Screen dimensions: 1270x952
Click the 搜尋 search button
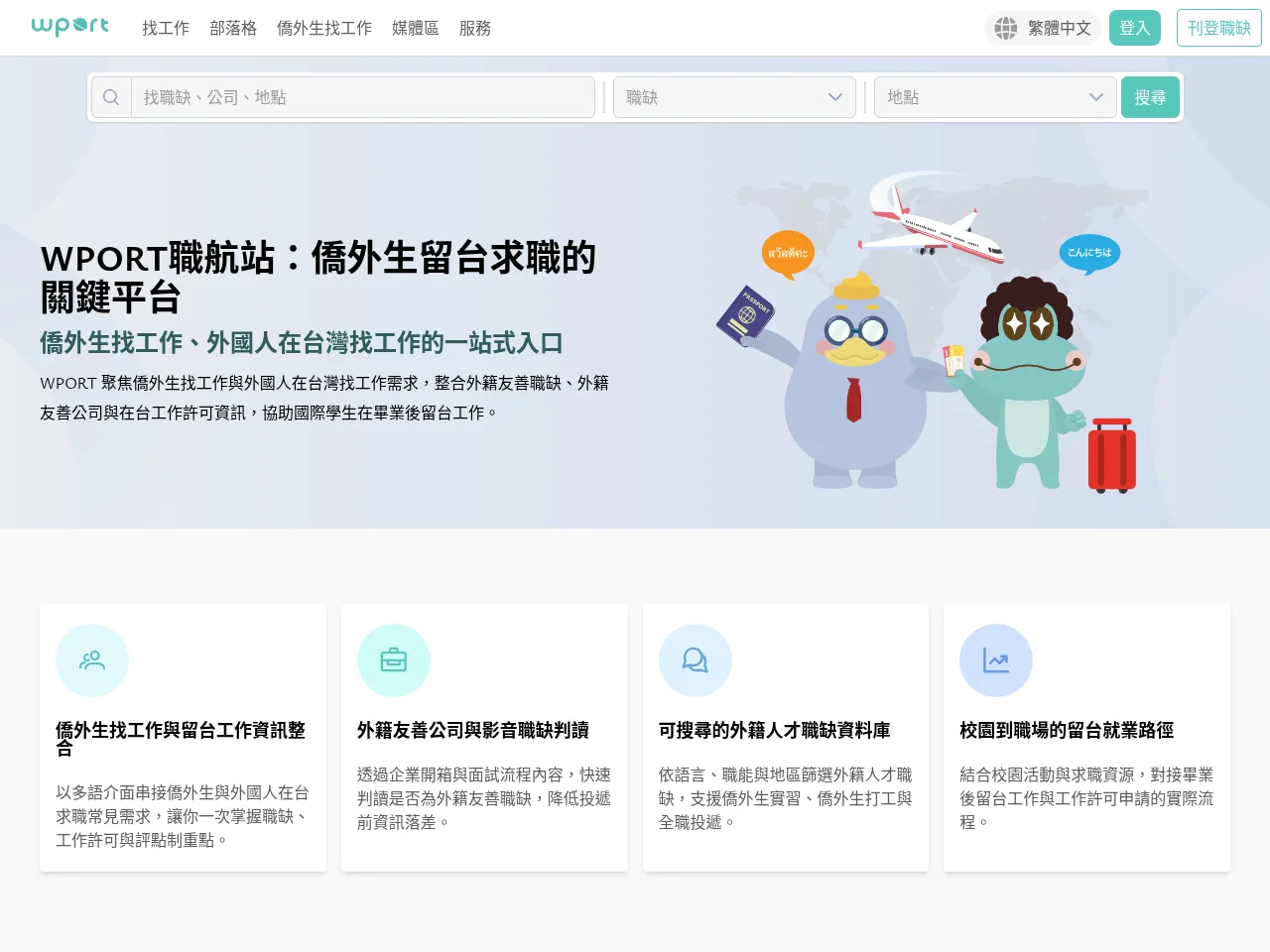click(x=1150, y=97)
